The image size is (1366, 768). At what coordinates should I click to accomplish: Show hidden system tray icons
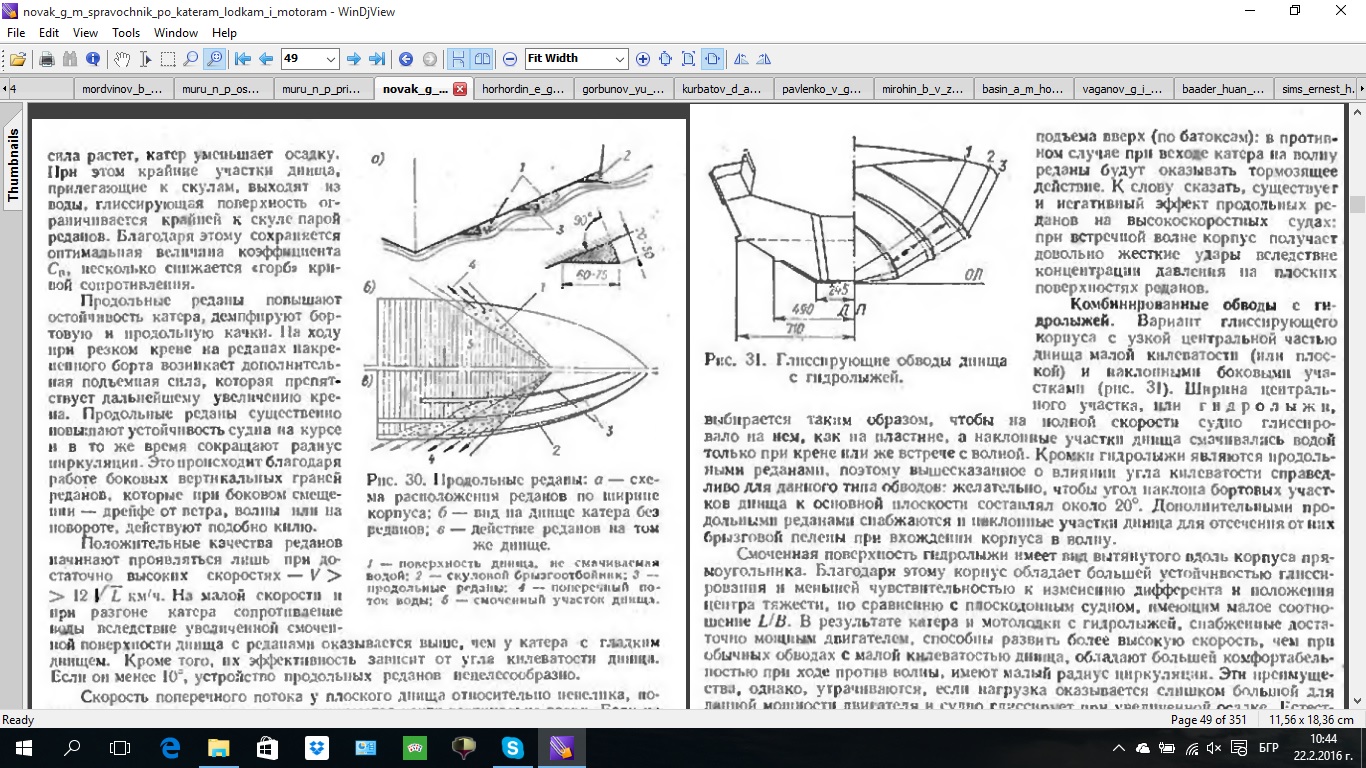1119,748
